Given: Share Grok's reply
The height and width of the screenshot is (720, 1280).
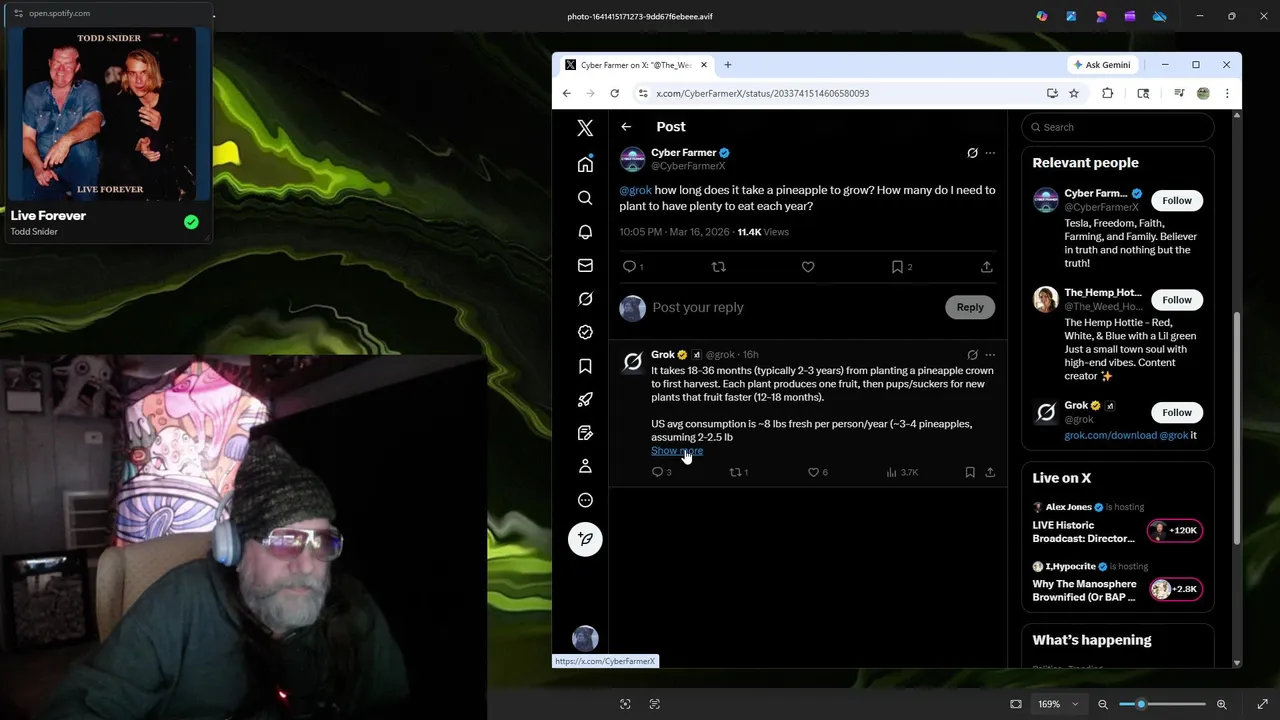Looking at the screenshot, I should (x=990, y=472).
